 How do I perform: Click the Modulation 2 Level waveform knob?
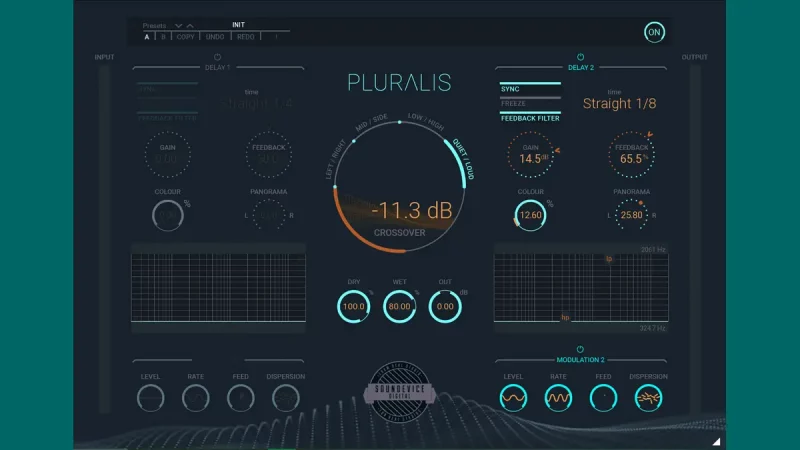coord(513,398)
